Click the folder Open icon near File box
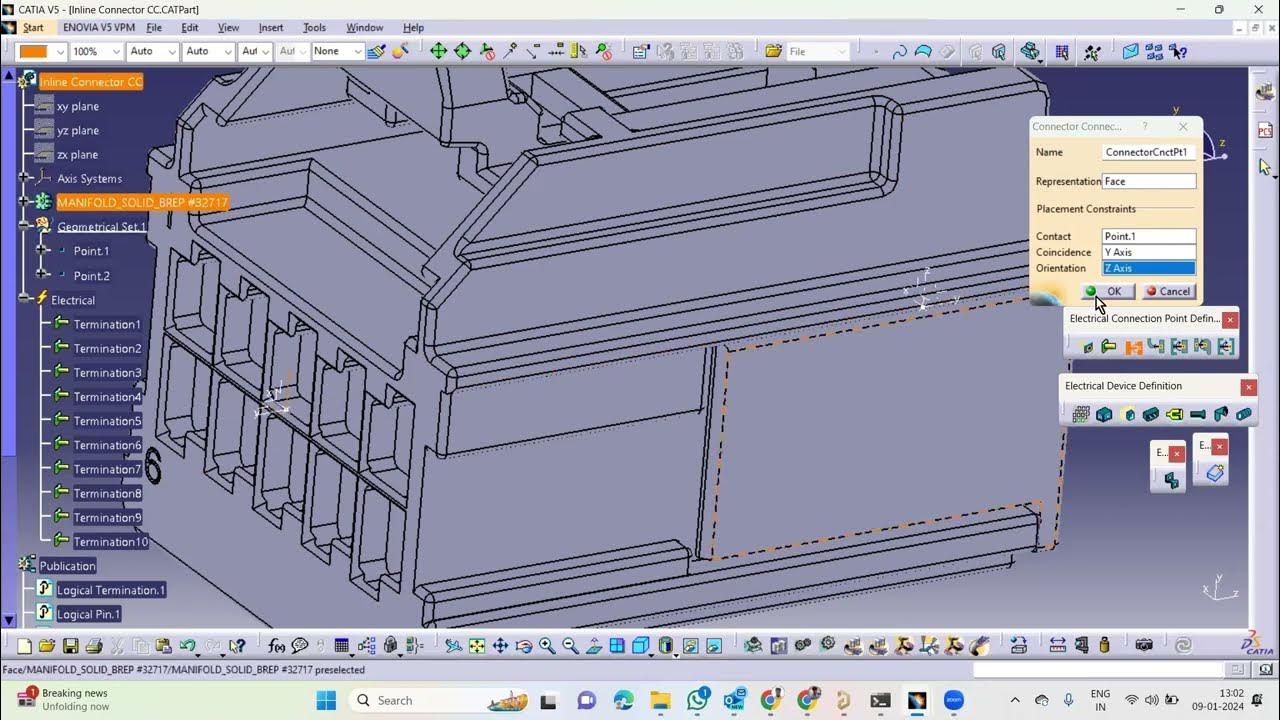The width and height of the screenshot is (1280, 720). (x=773, y=51)
